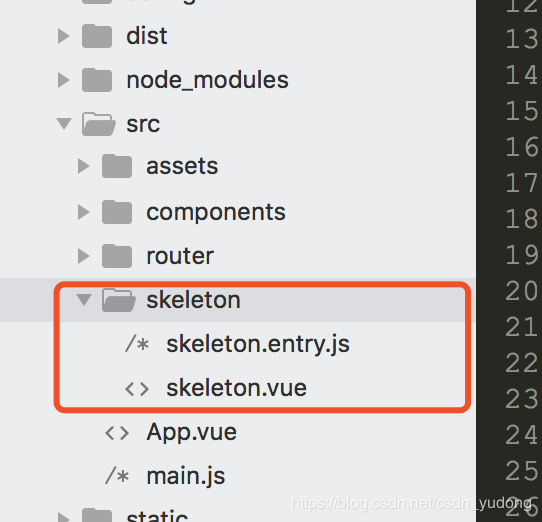Open main.js file
Screen dimensions: 542x522
(x=186, y=476)
